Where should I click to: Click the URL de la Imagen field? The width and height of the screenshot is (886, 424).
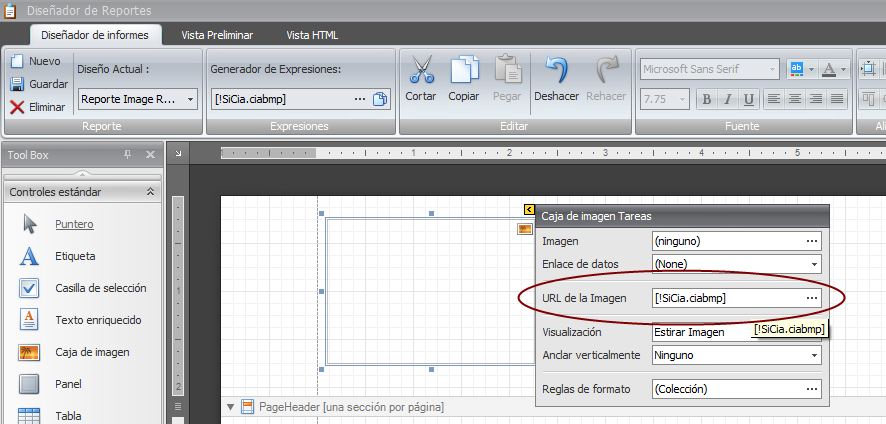(x=725, y=298)
